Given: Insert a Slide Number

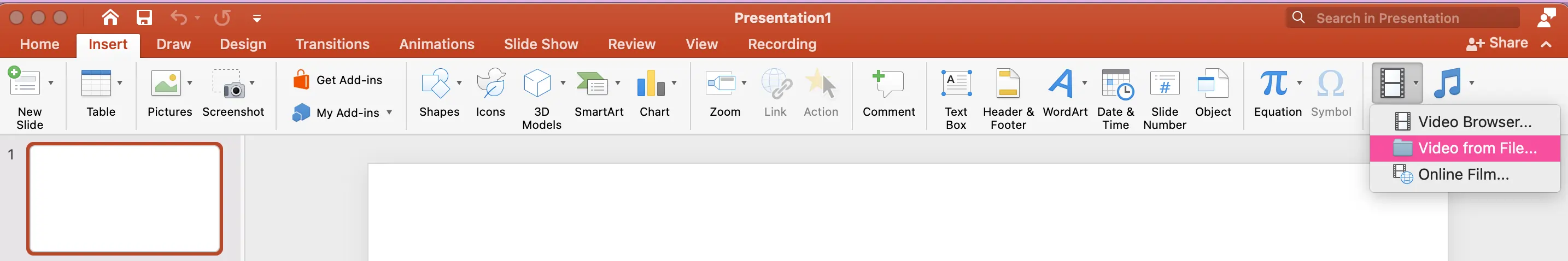Looking at the screenshot, I should (x=1165, y=99).
